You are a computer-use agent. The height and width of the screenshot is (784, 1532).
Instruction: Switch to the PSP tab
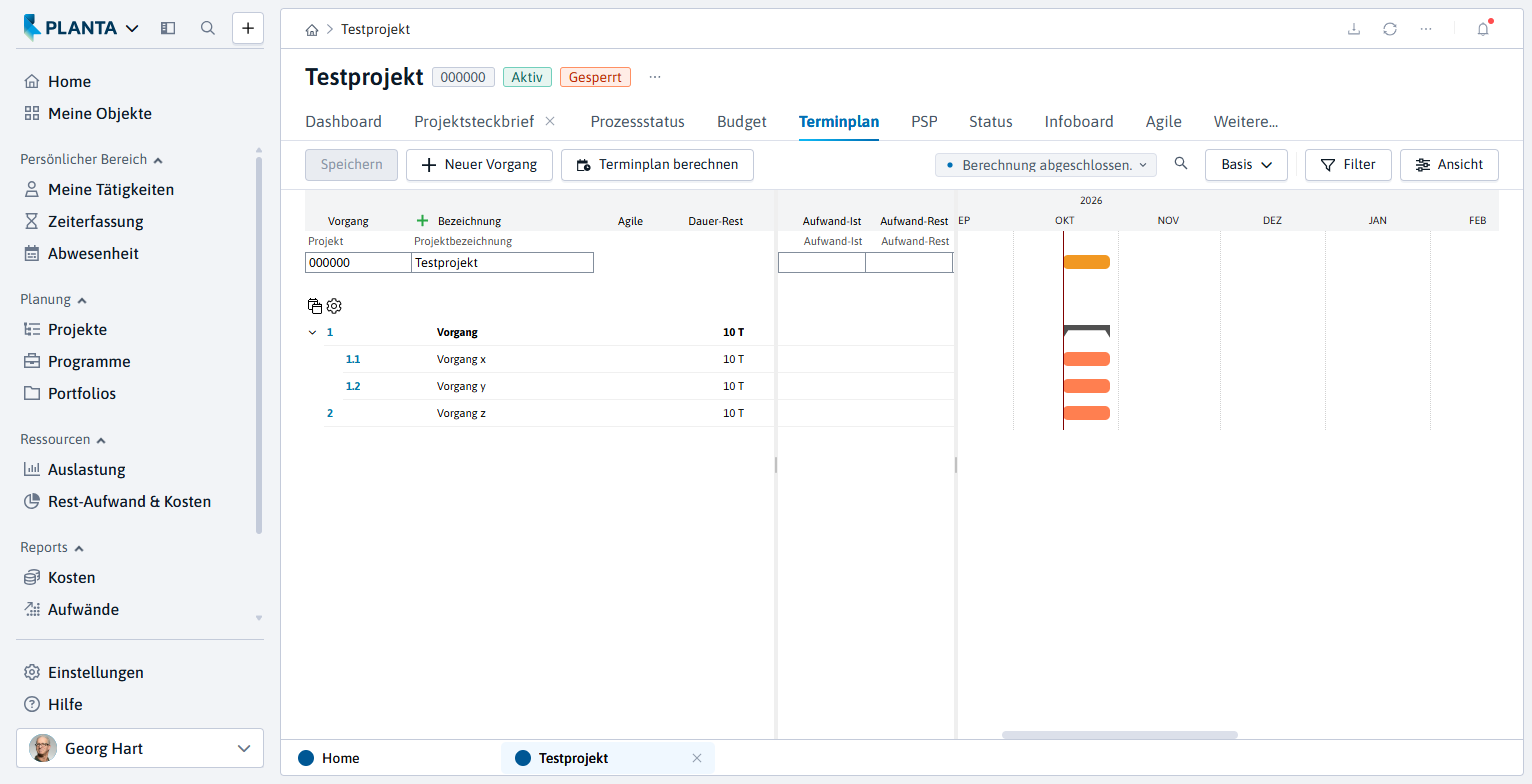pyautogui.click(x=924, y=122)
